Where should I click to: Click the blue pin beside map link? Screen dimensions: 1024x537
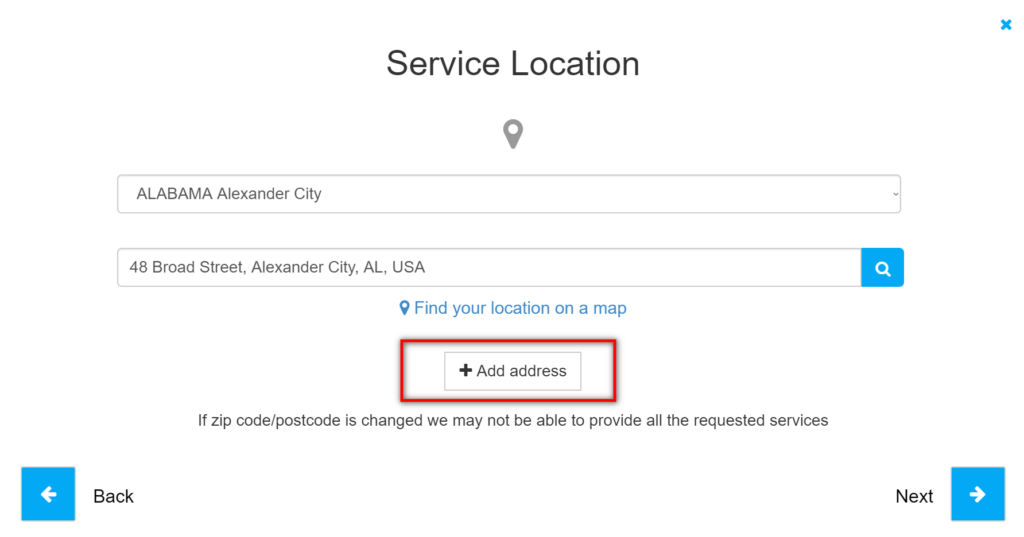[404, 308]
